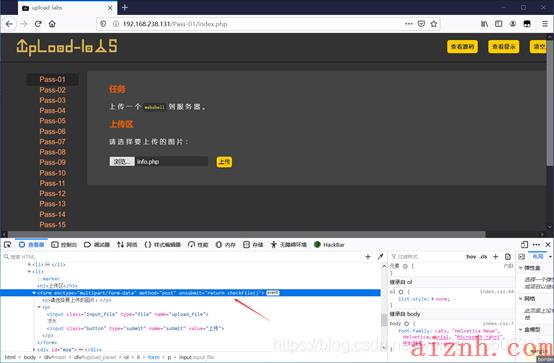Open the sidebar tabs dropdown arrow
554x363 pixels.
pos(550,257)
